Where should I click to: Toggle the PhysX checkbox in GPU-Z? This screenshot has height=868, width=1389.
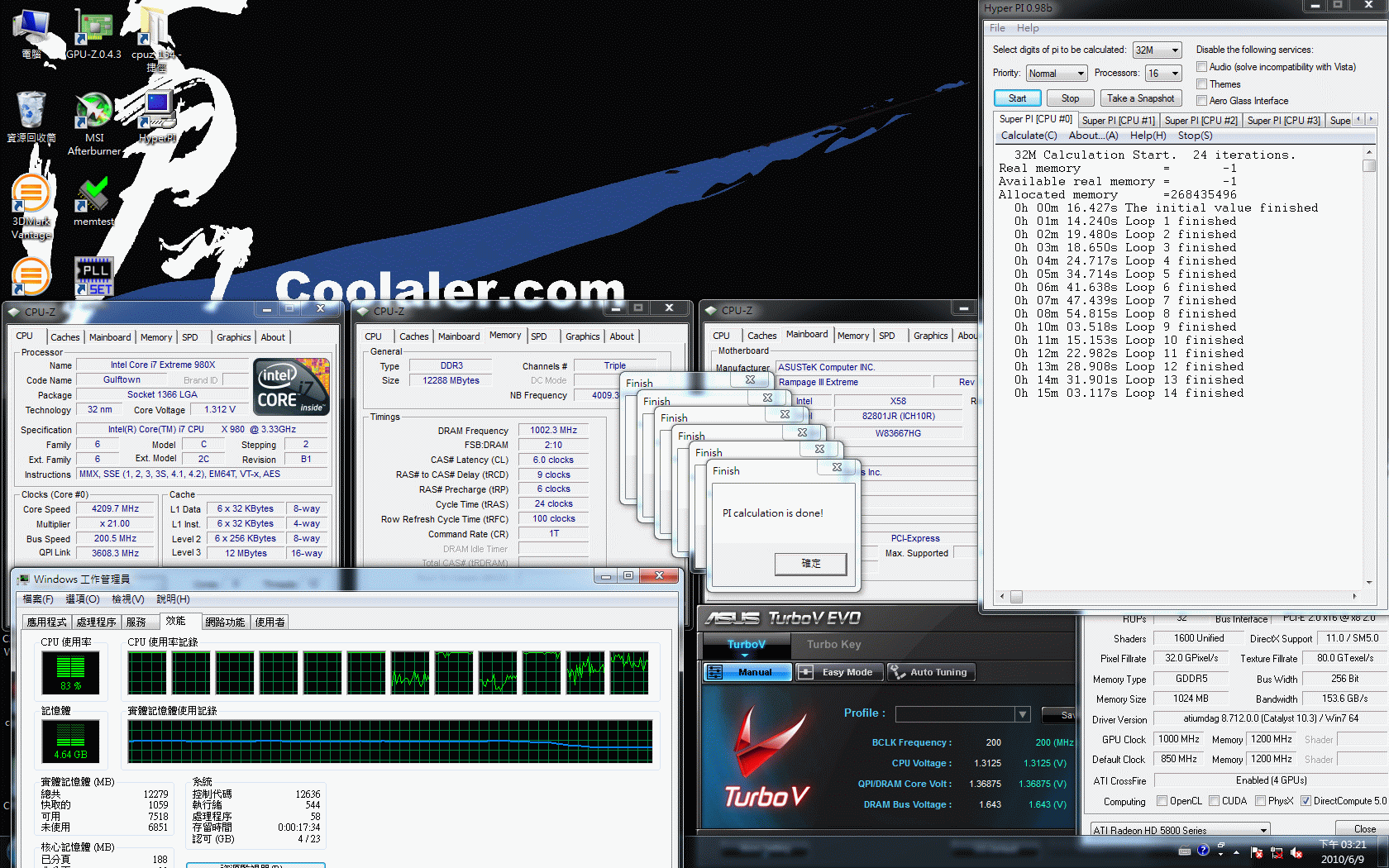tap(1260, 801)
